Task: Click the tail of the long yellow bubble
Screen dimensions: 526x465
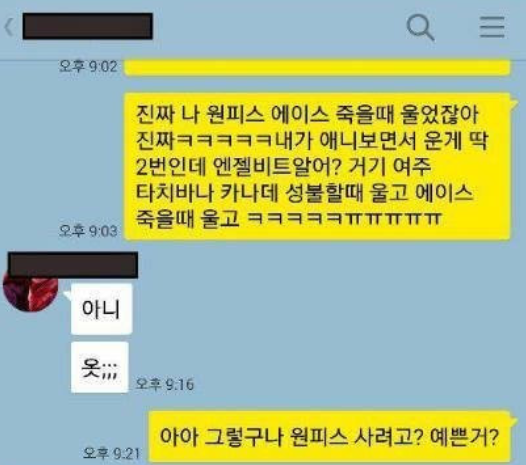Action: (514, 103)
